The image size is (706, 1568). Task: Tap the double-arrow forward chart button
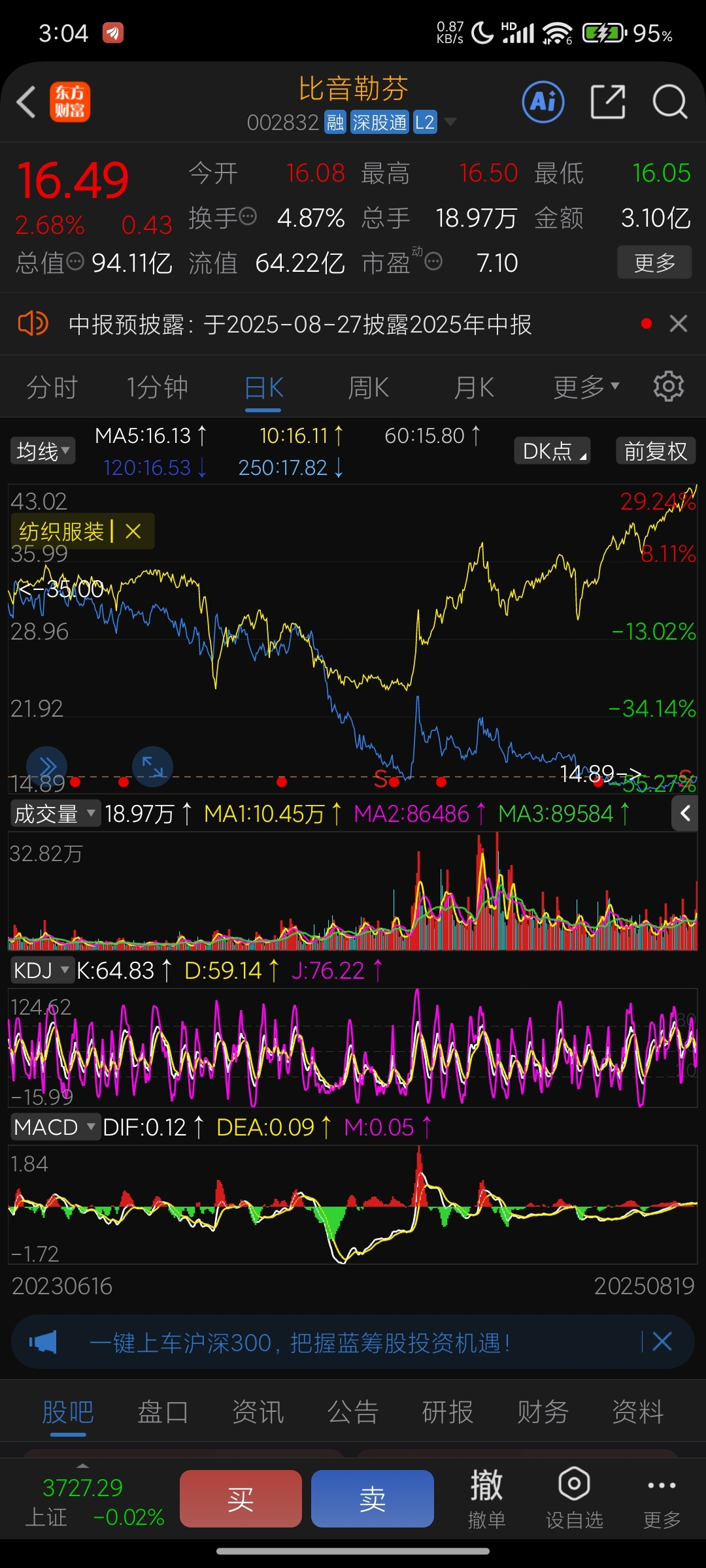(47, 766)
